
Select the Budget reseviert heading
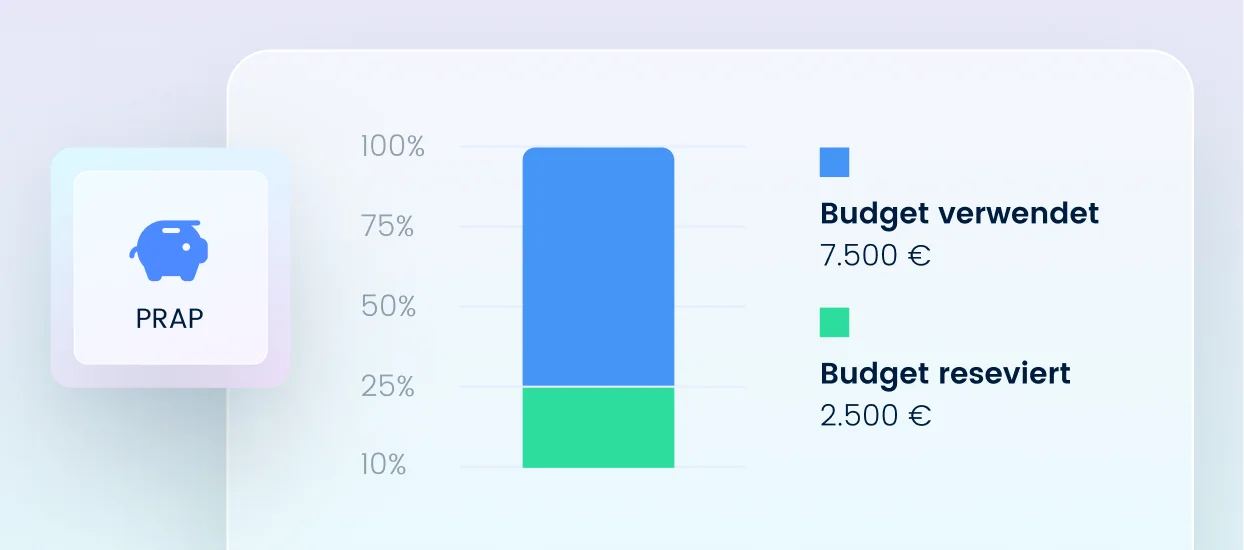click(x=945, y=373)
